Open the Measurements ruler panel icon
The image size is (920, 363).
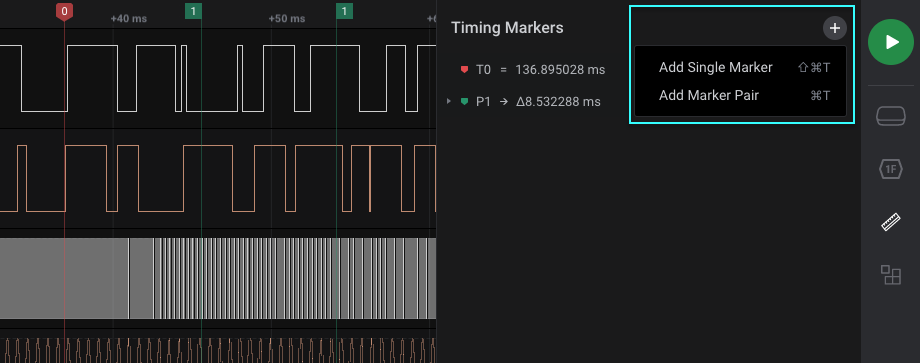(891, 222)
